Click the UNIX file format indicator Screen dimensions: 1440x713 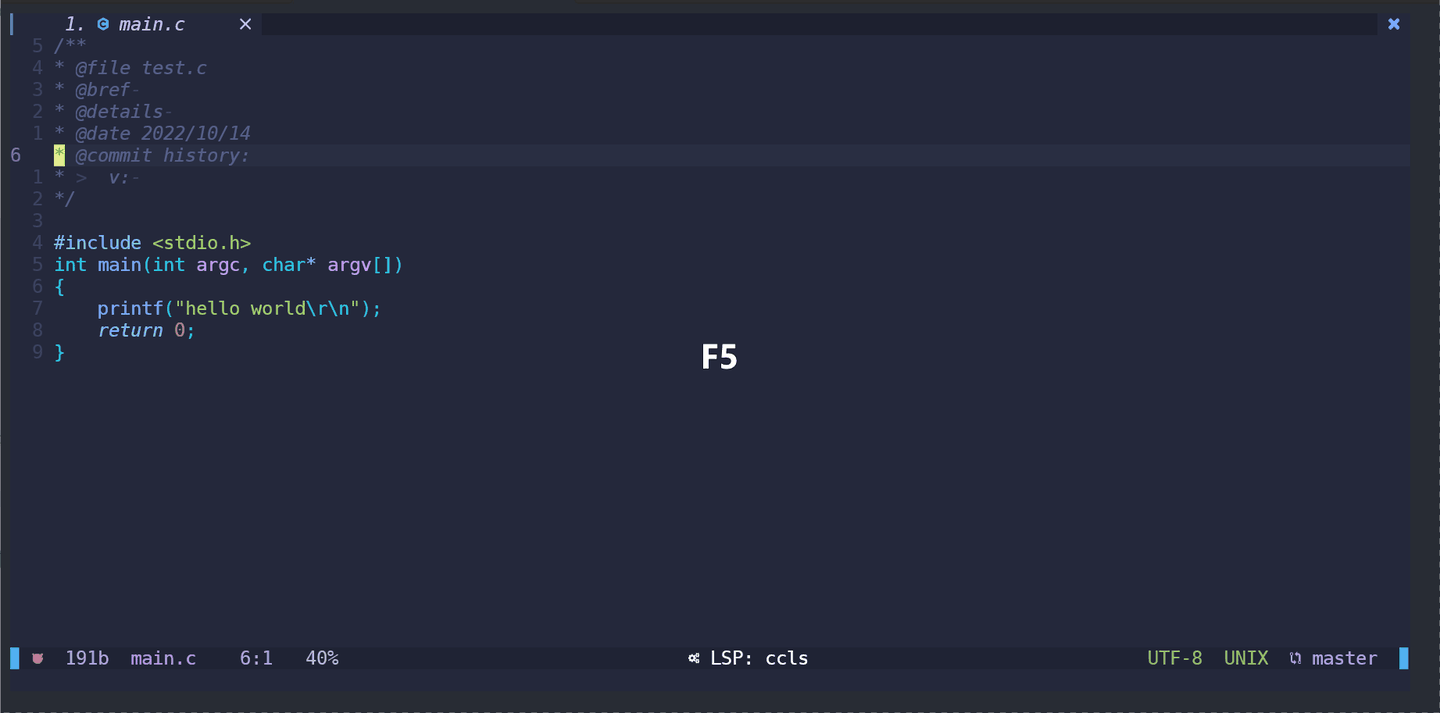tap(1246, 658)
